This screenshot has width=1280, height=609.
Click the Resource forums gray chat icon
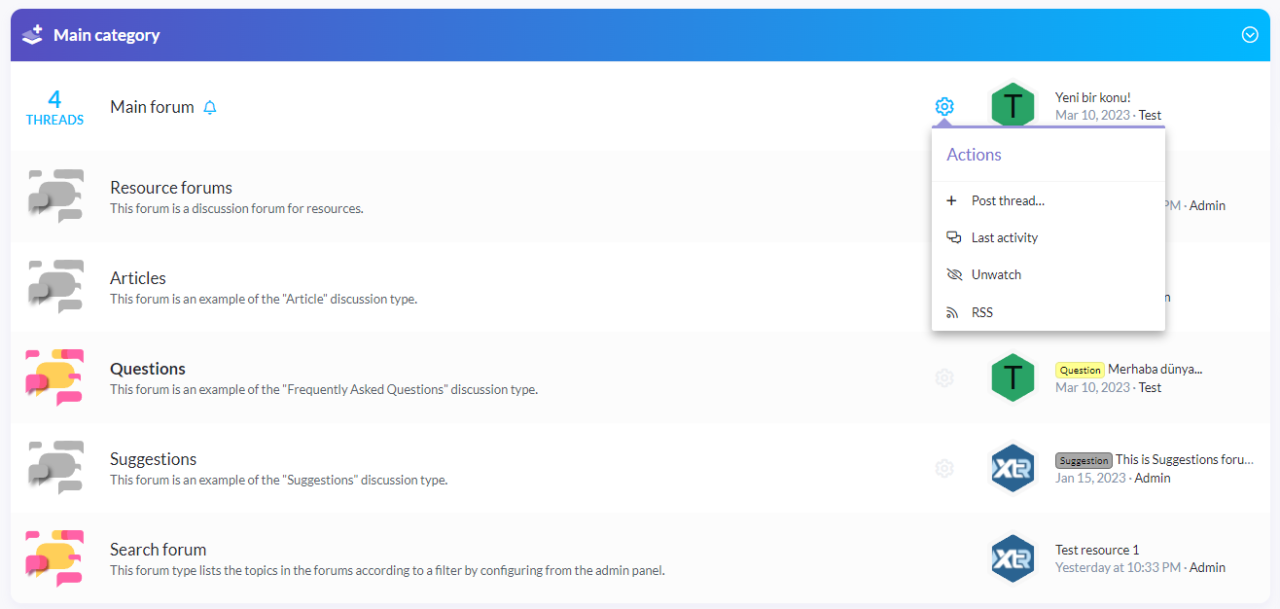click(x=54, y=196)
